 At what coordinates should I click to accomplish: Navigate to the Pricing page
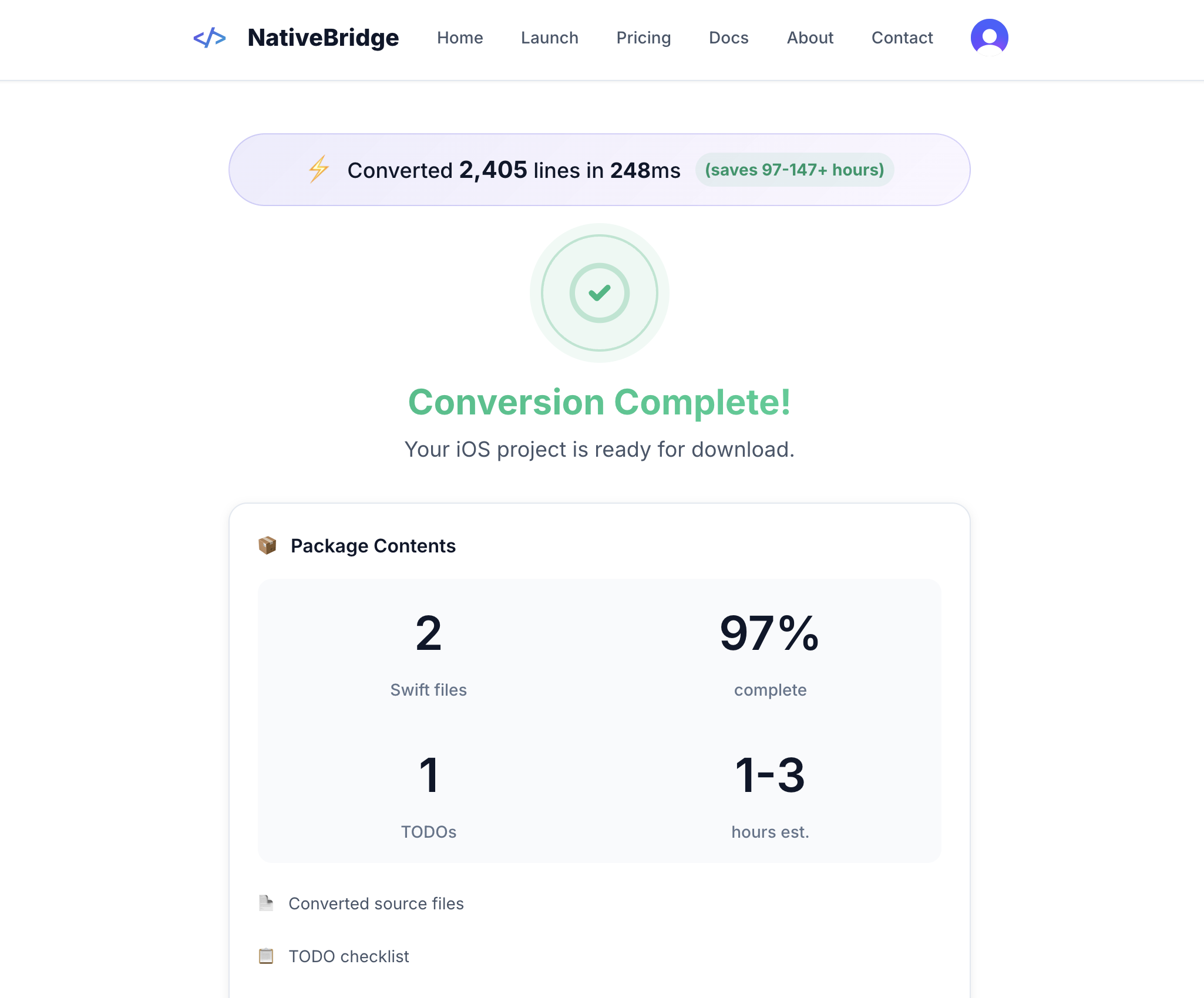point(643,38)
